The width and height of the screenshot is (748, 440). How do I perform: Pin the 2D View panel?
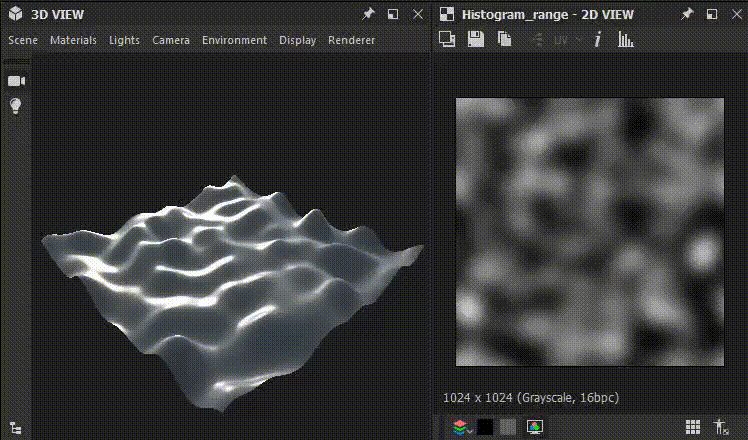tap(686, 14)
